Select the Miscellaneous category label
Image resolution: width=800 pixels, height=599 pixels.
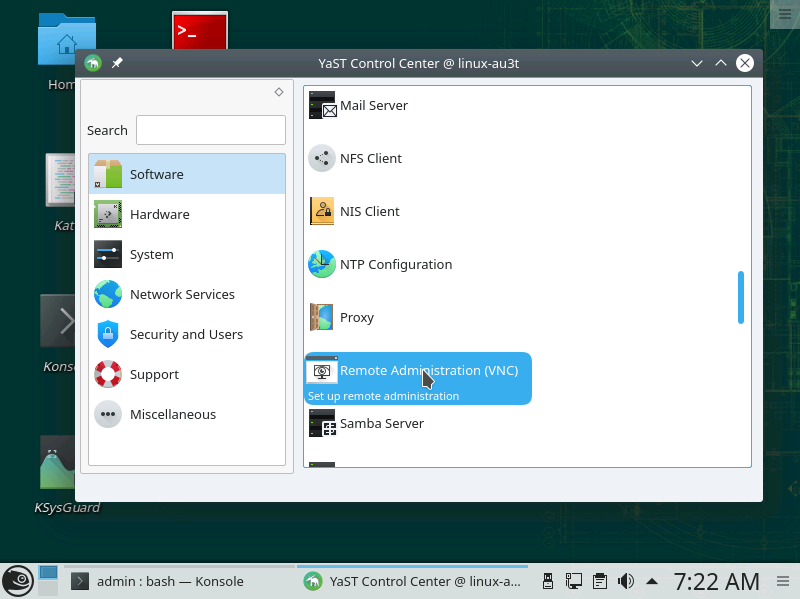(x=173, y=414)
